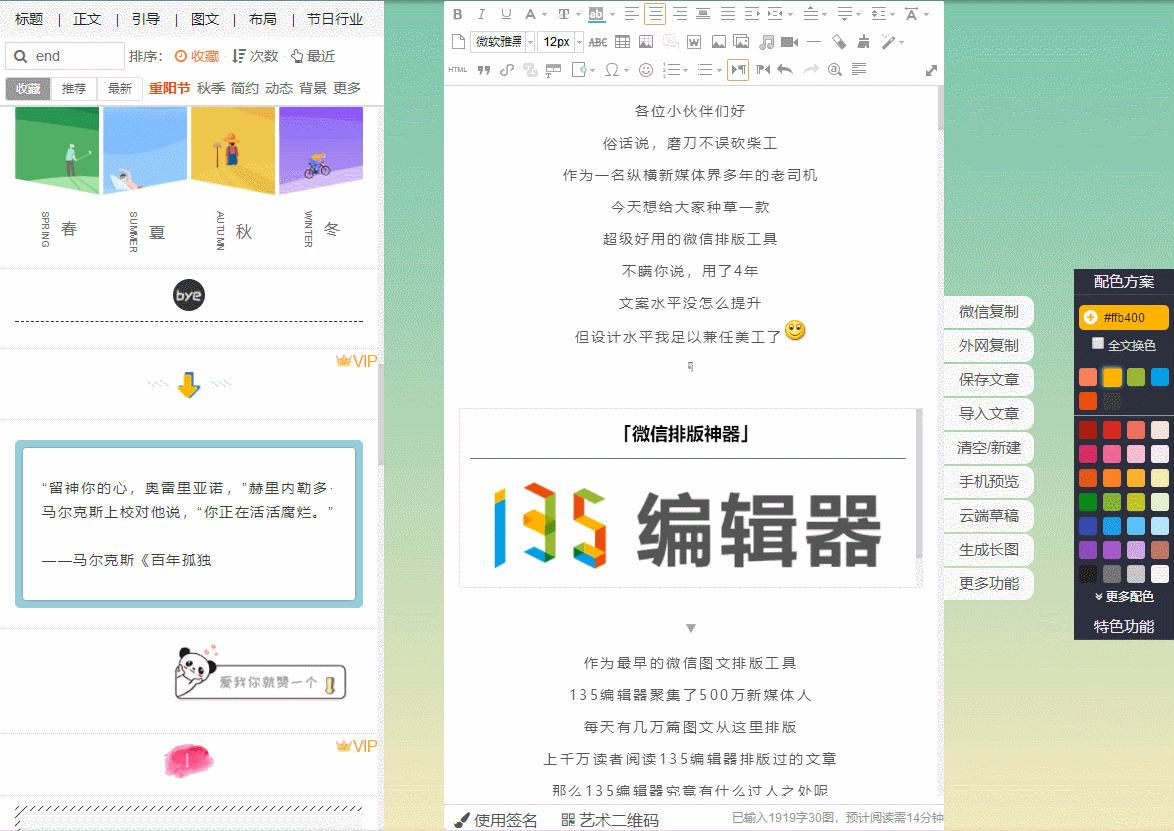The height and width of the screenshot is (831, 1174).
Task: Click 使用签名 at editor bottom
Action: [x=496, y=820]
